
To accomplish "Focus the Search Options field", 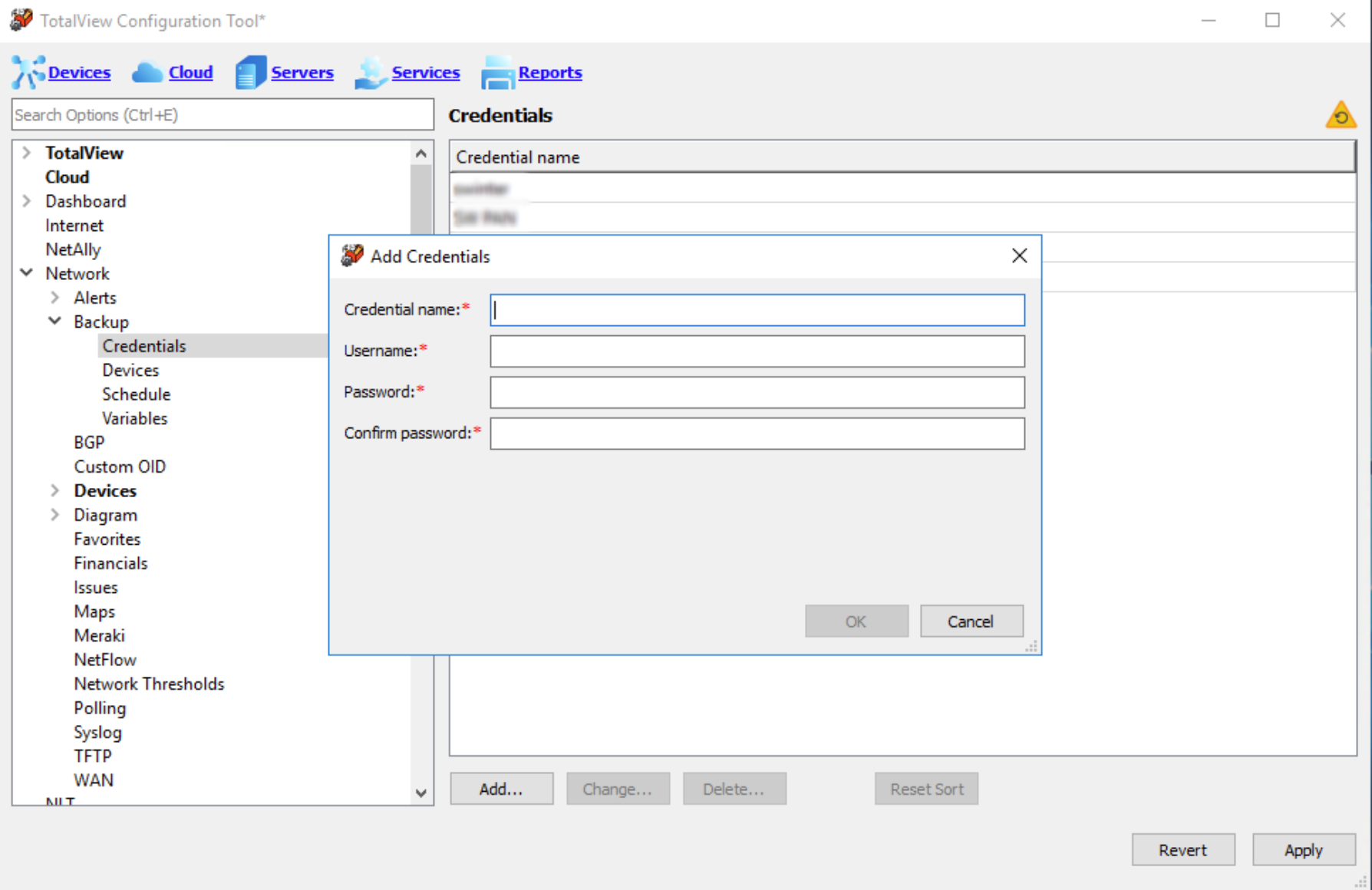I will tap(223, 114).
